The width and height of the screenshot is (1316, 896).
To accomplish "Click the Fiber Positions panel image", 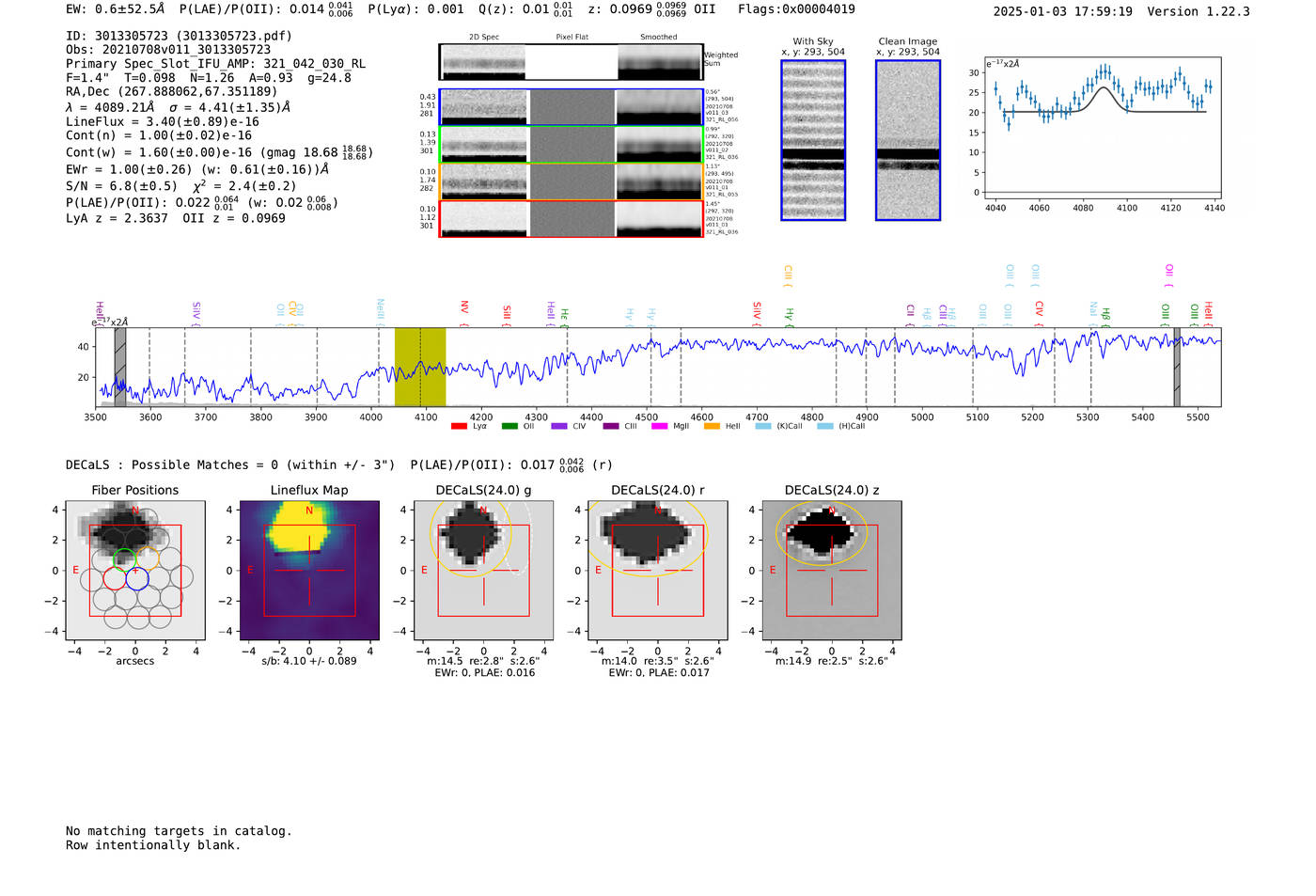I will pyautogui.click(x=135, y=570).
